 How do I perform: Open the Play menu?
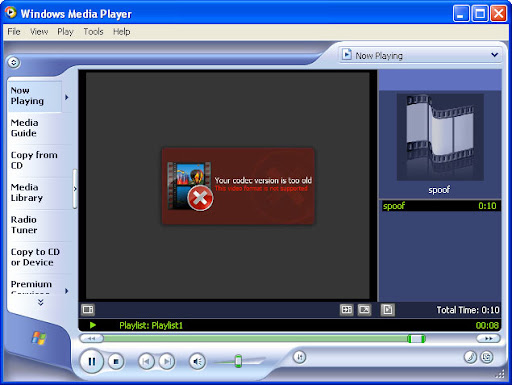pos(65,32)
